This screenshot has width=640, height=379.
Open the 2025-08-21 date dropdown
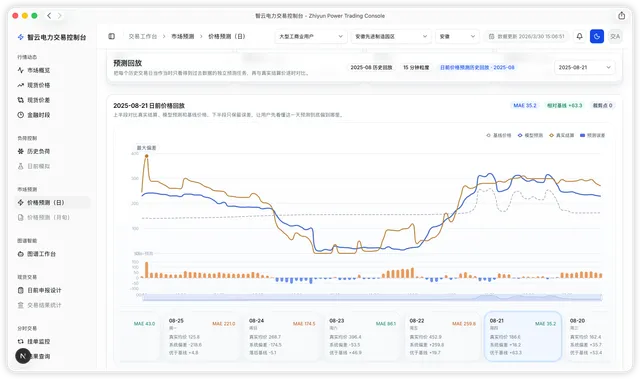(x=584, y=67)
